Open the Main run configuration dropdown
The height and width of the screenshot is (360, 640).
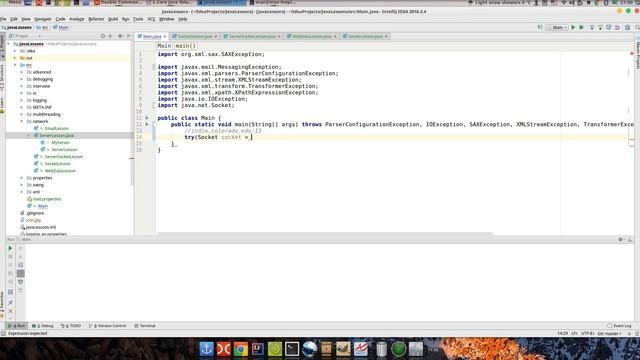[558, 27]
